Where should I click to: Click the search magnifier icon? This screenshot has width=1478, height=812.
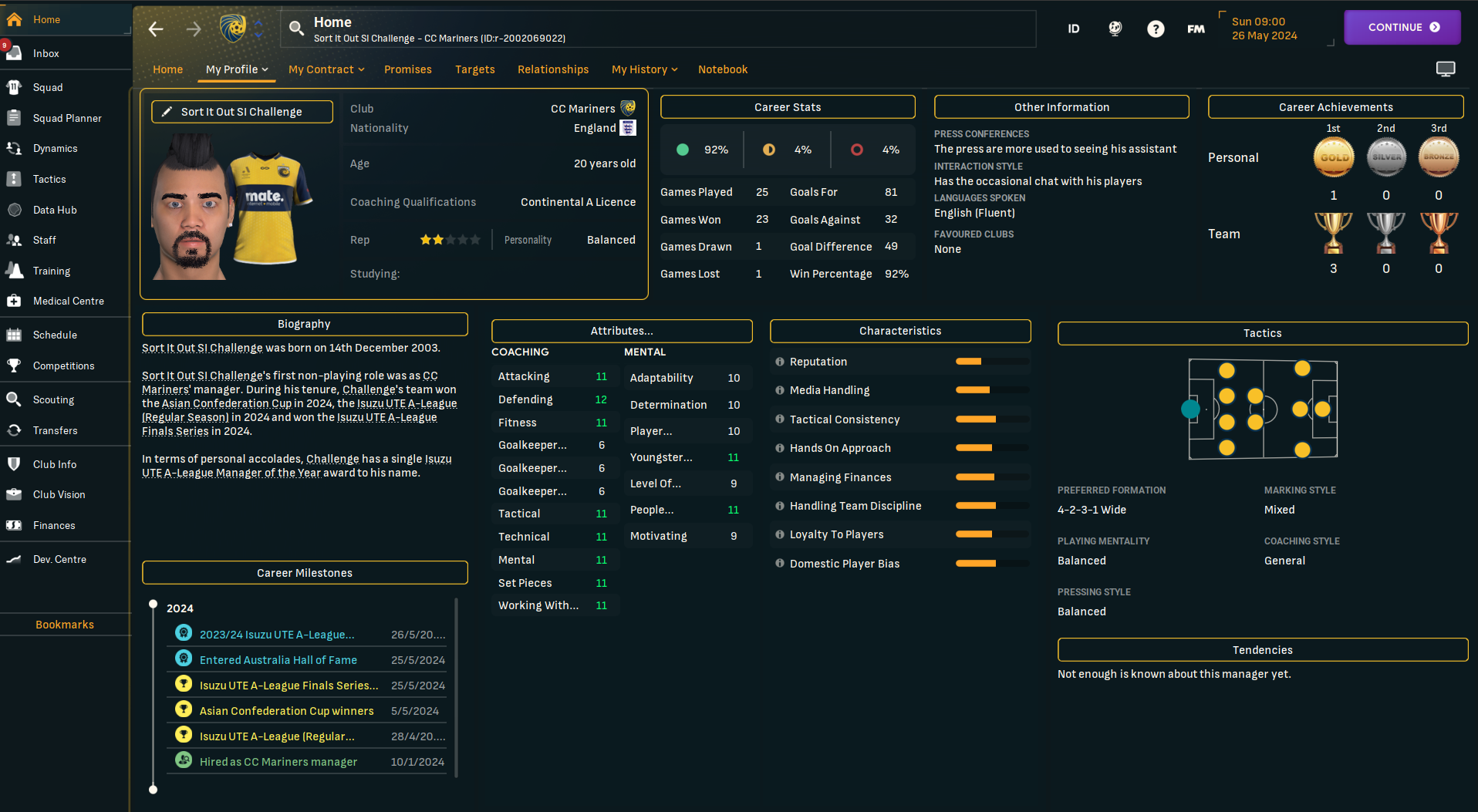(x=296, y=29)
